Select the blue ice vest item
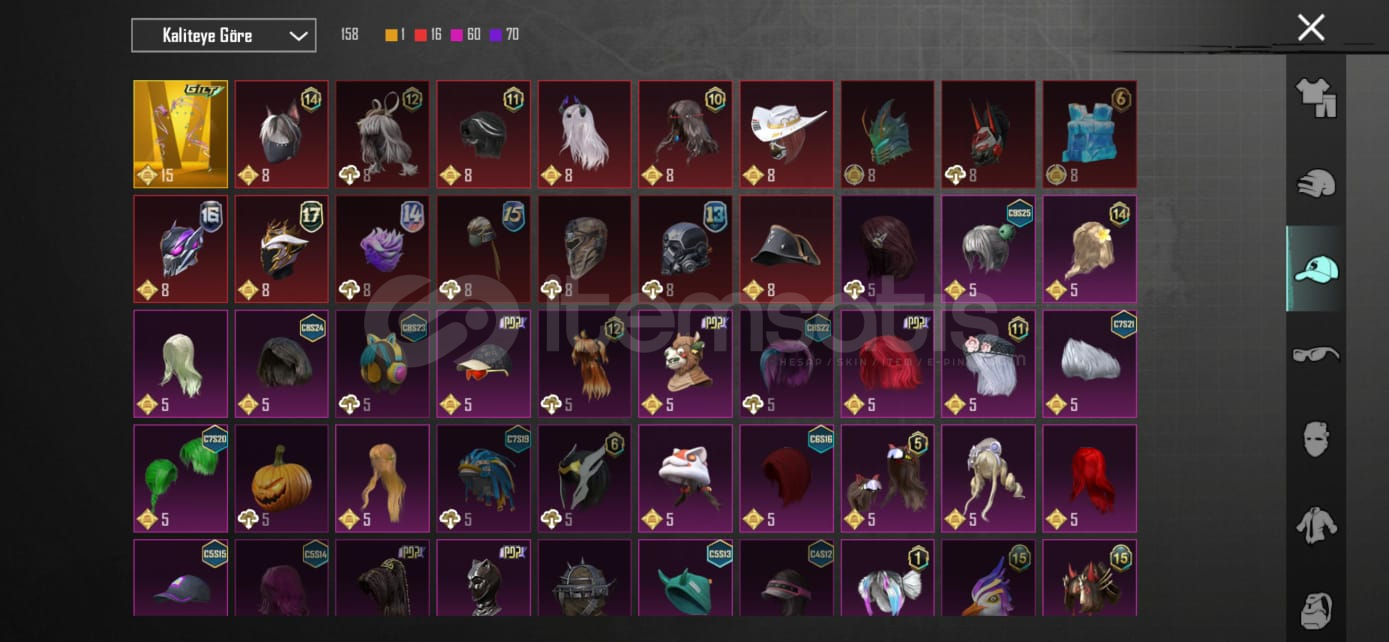 click(1090, 134)
